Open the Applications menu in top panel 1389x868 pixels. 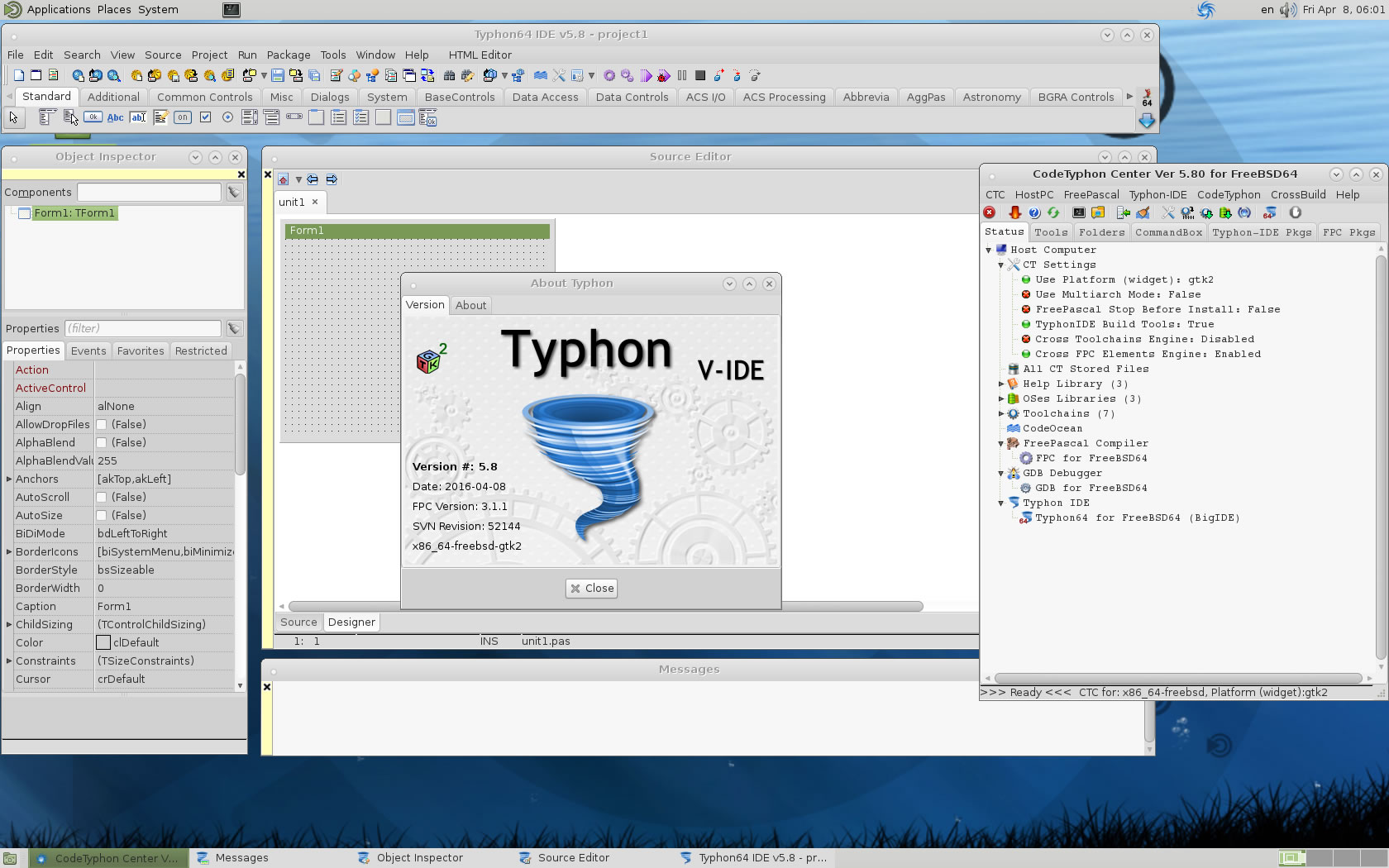tap(59, 9)
